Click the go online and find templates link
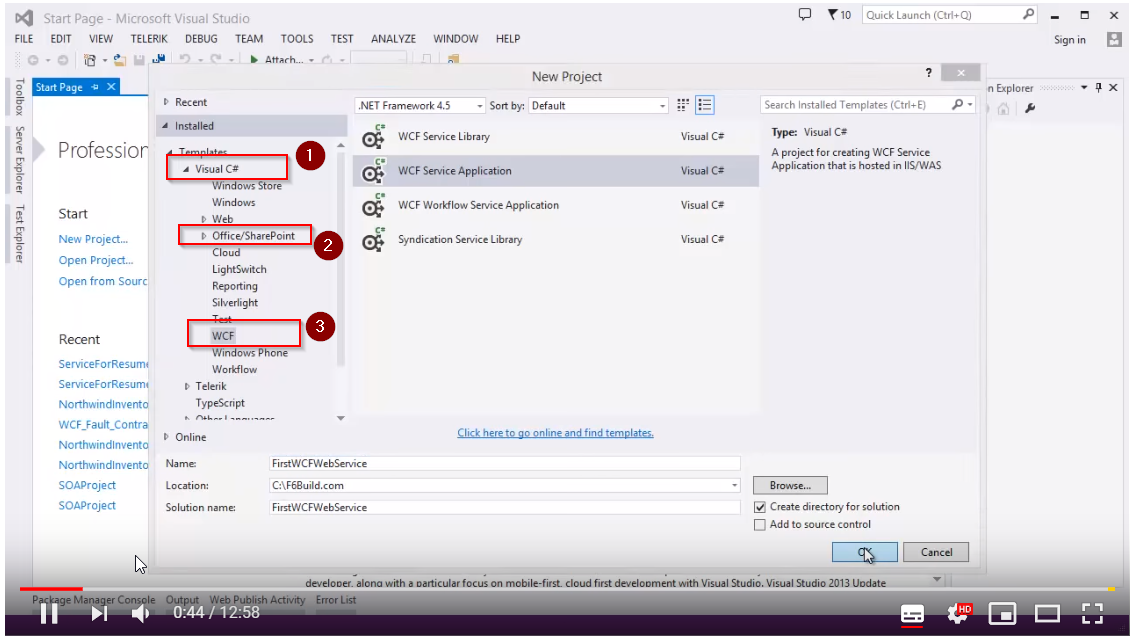Viewport: 1130px width, 639px height. (555, 433)
